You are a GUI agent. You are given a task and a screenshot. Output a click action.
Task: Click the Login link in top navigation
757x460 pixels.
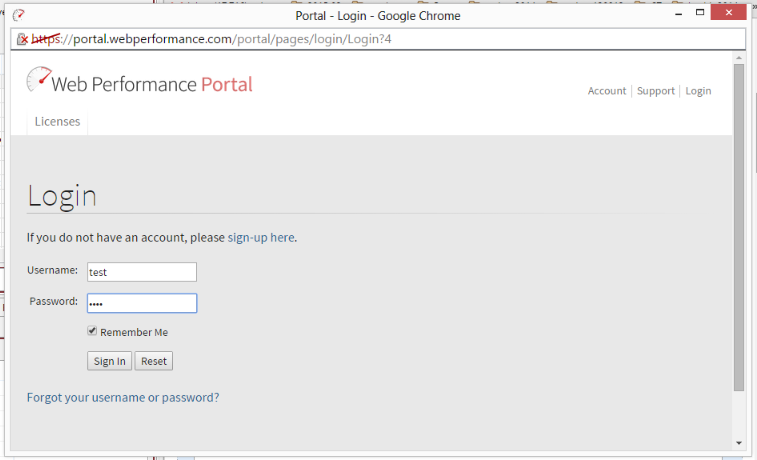tap(698, 91)
